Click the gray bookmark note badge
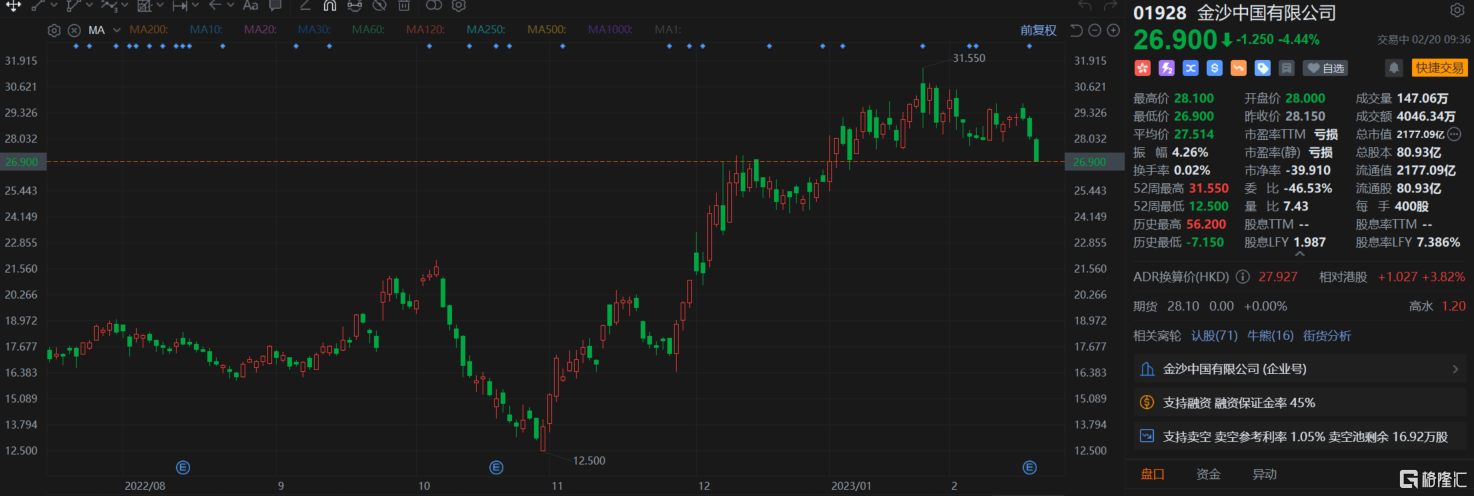The height and width of the screenshot is (496, 1474). (1287, 68)
